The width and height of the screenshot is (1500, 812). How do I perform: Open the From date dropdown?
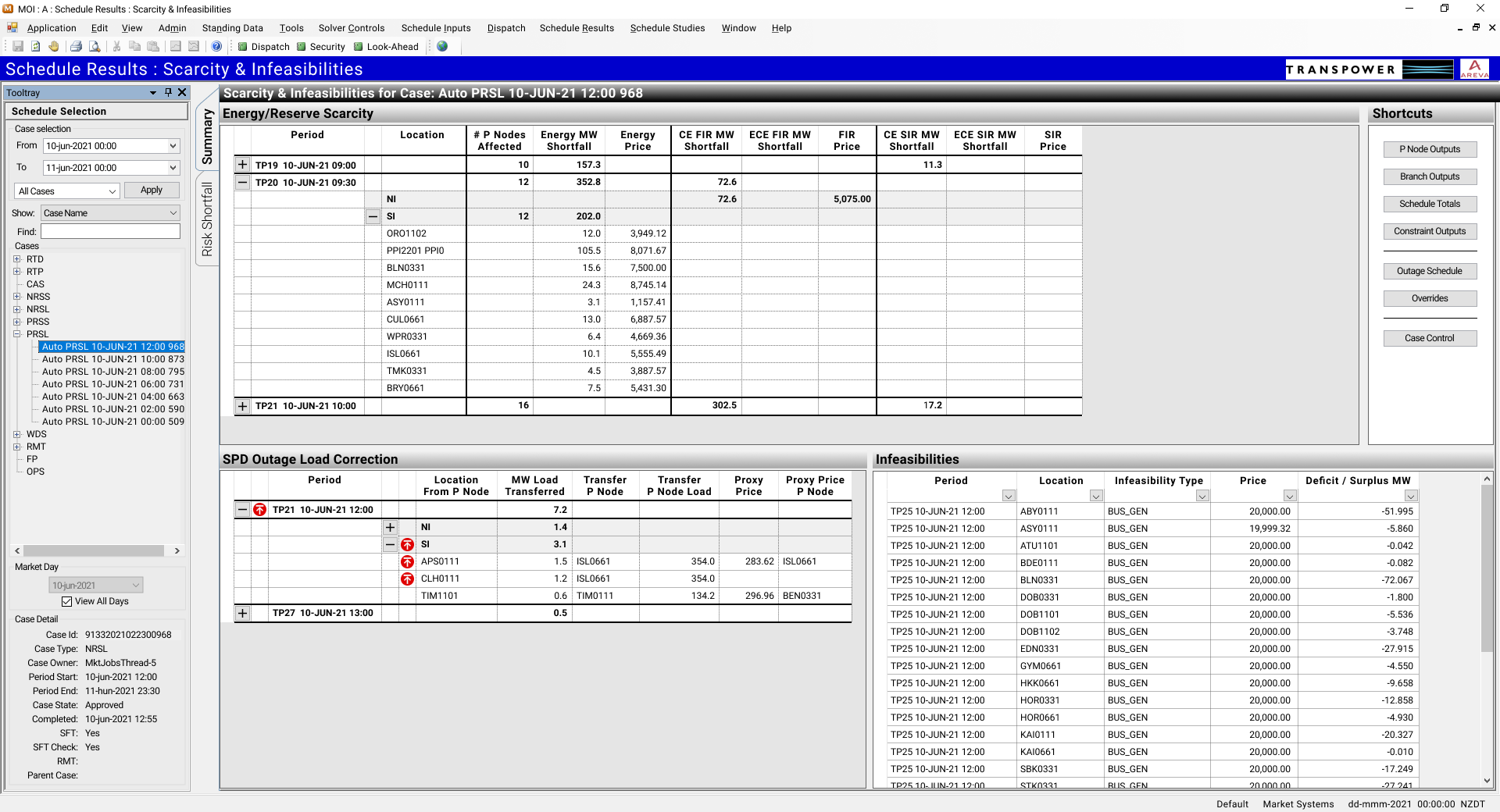pos(173,146)
